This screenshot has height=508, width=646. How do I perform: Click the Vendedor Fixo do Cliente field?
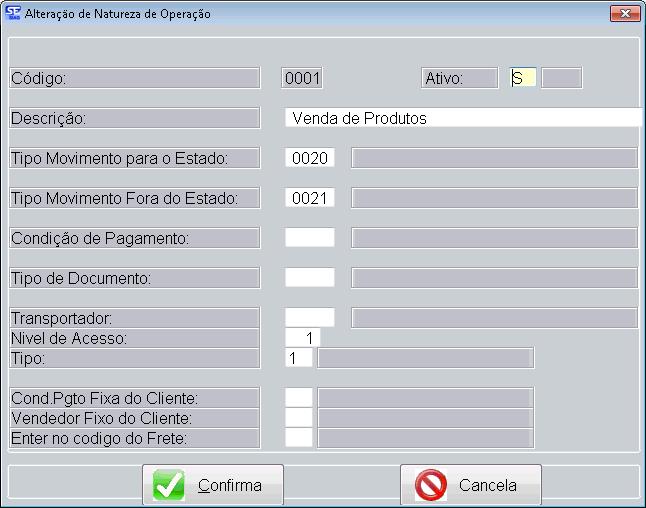[x=299, y=418]
